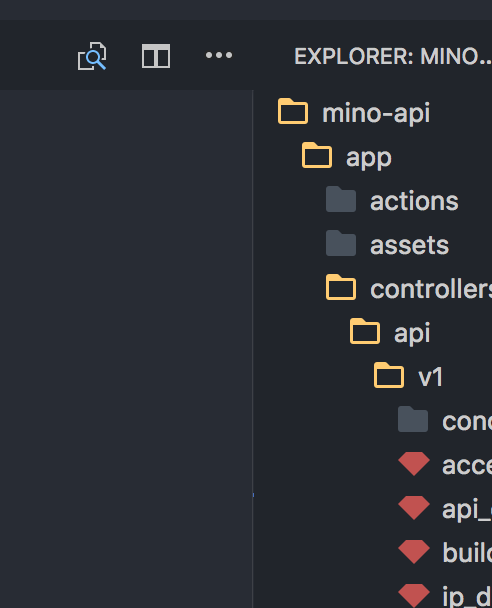Click the api folder icon
The height and width of the screenshot is (608, 492).
point(365,331)
